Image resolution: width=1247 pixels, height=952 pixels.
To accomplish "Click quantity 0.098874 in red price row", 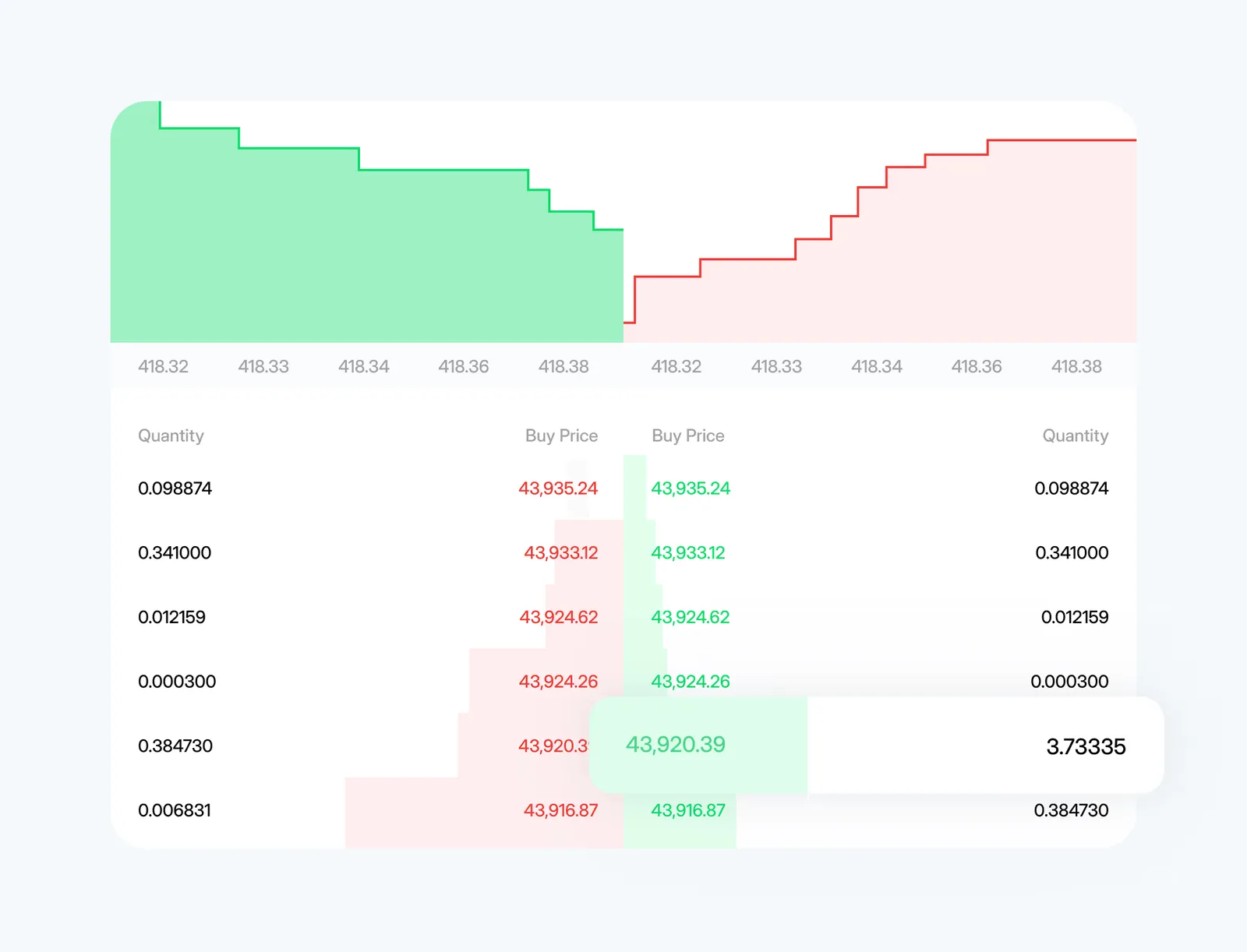I will 175,488.
